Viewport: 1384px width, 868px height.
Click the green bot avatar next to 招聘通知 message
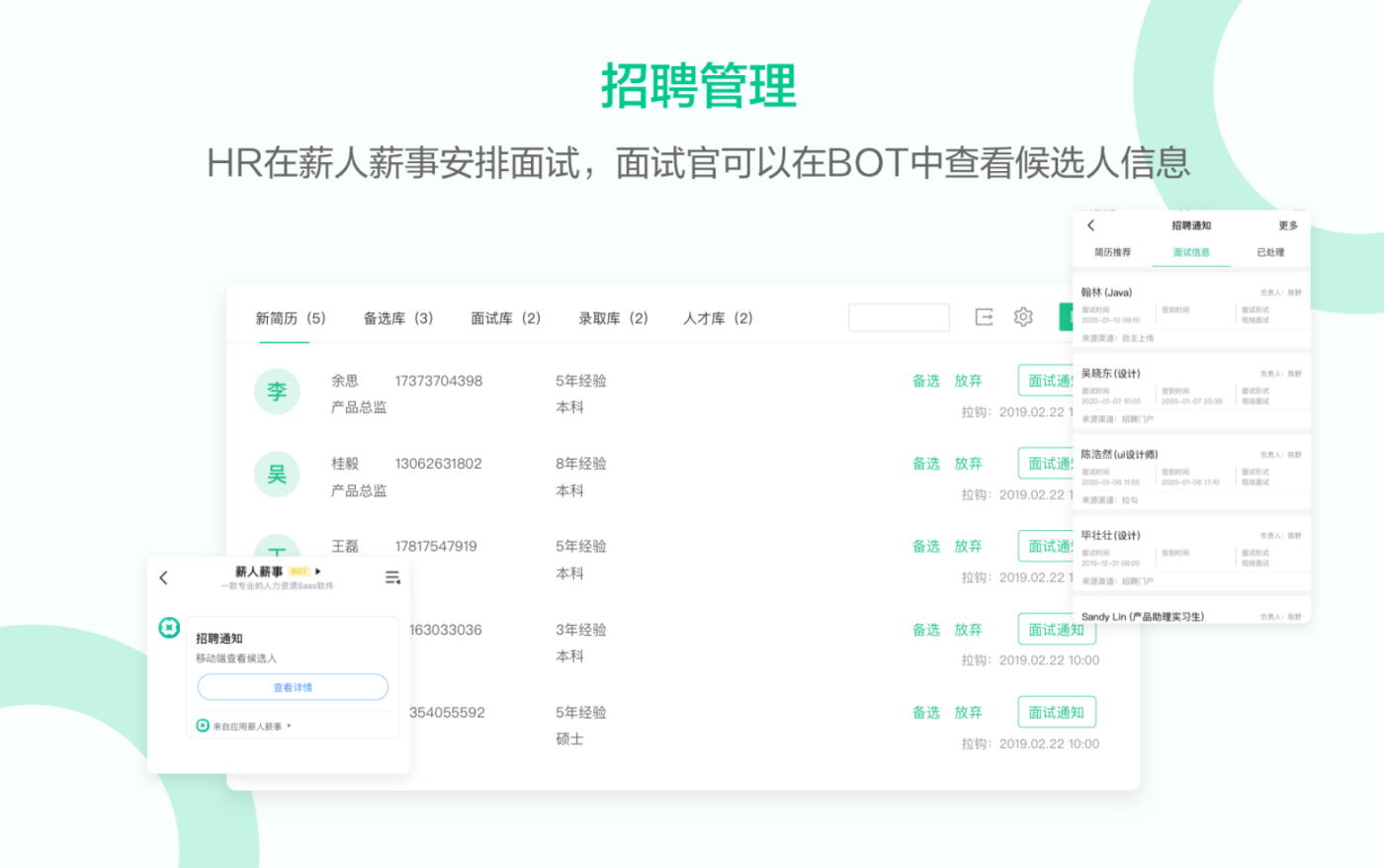[x=170, y=628]
